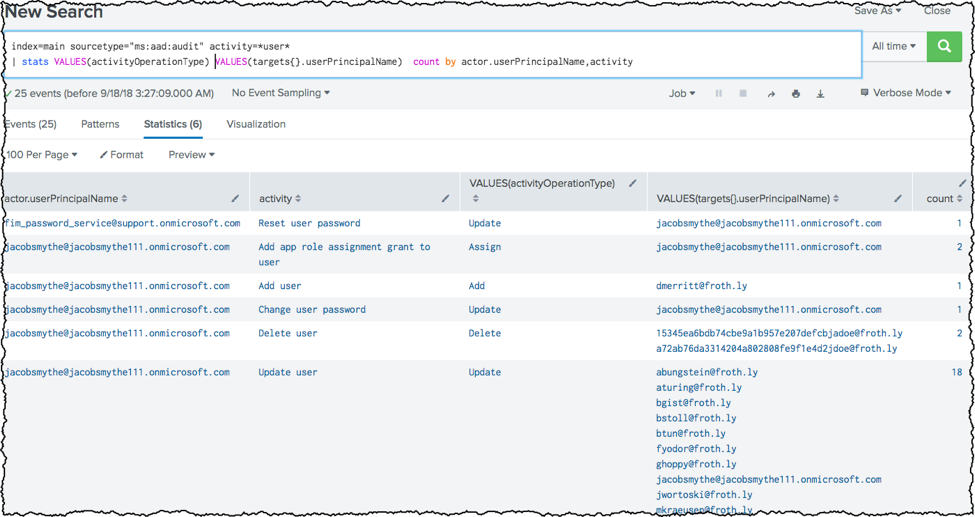Open the Save As dropdown
The image size is (975, 517).
(x=877, y=11)
